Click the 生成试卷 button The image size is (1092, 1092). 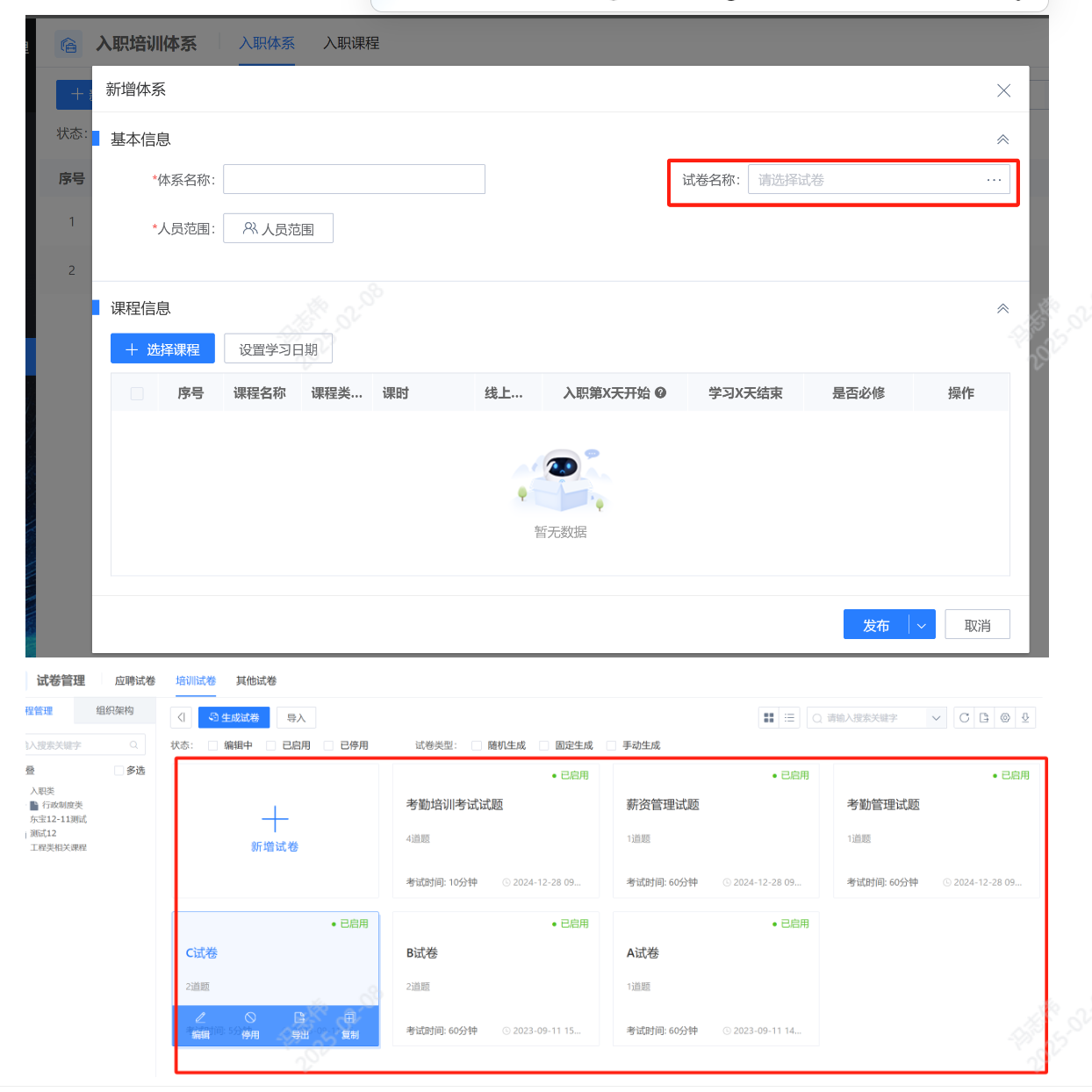[233, 718]
